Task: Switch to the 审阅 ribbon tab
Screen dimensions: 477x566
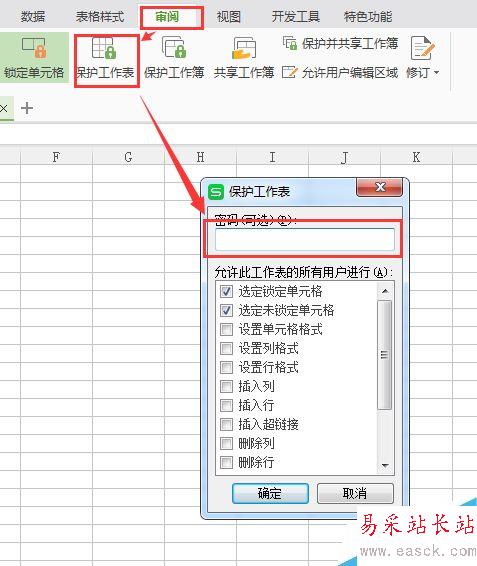Action: 167,17
